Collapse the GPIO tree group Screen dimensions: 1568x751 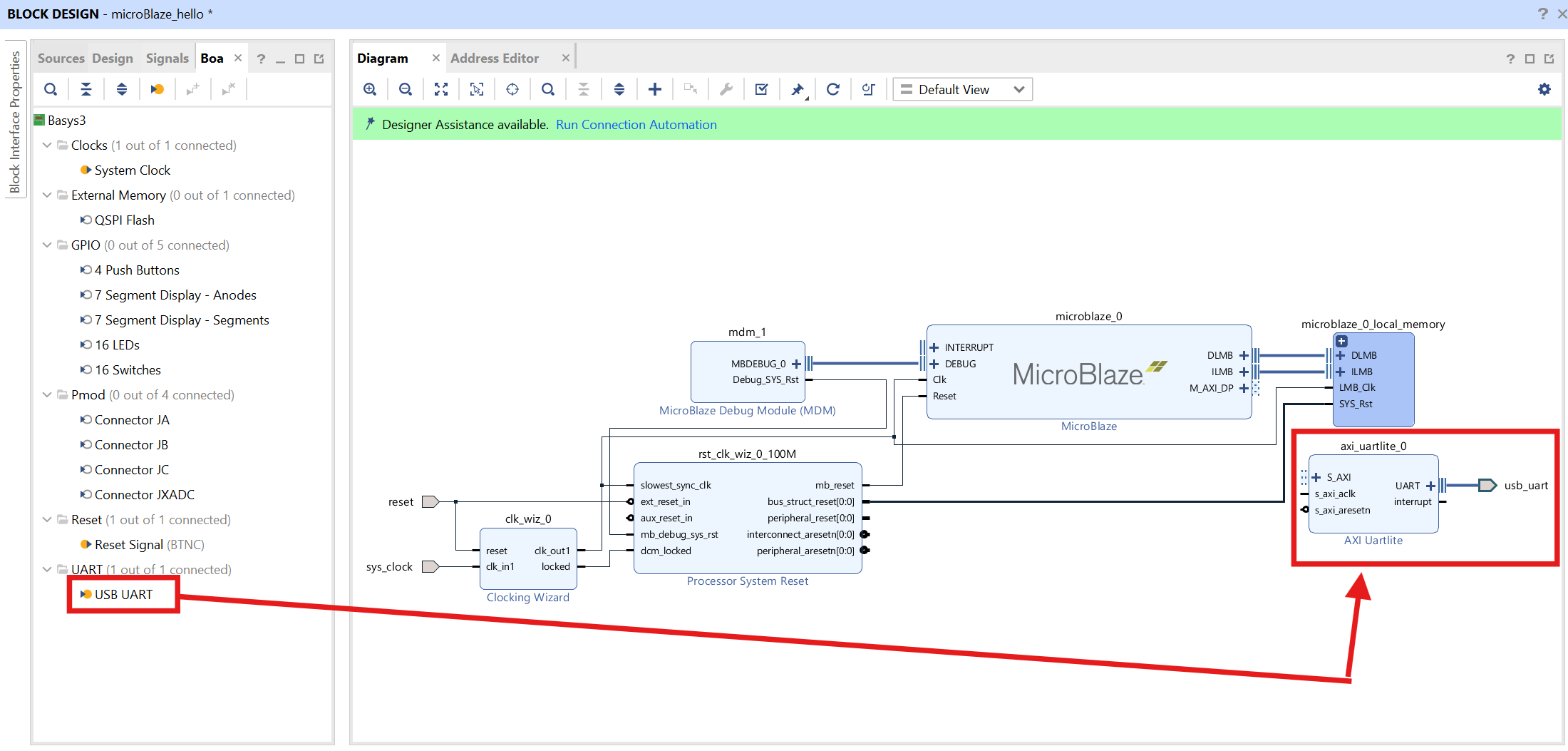(47, 245)
